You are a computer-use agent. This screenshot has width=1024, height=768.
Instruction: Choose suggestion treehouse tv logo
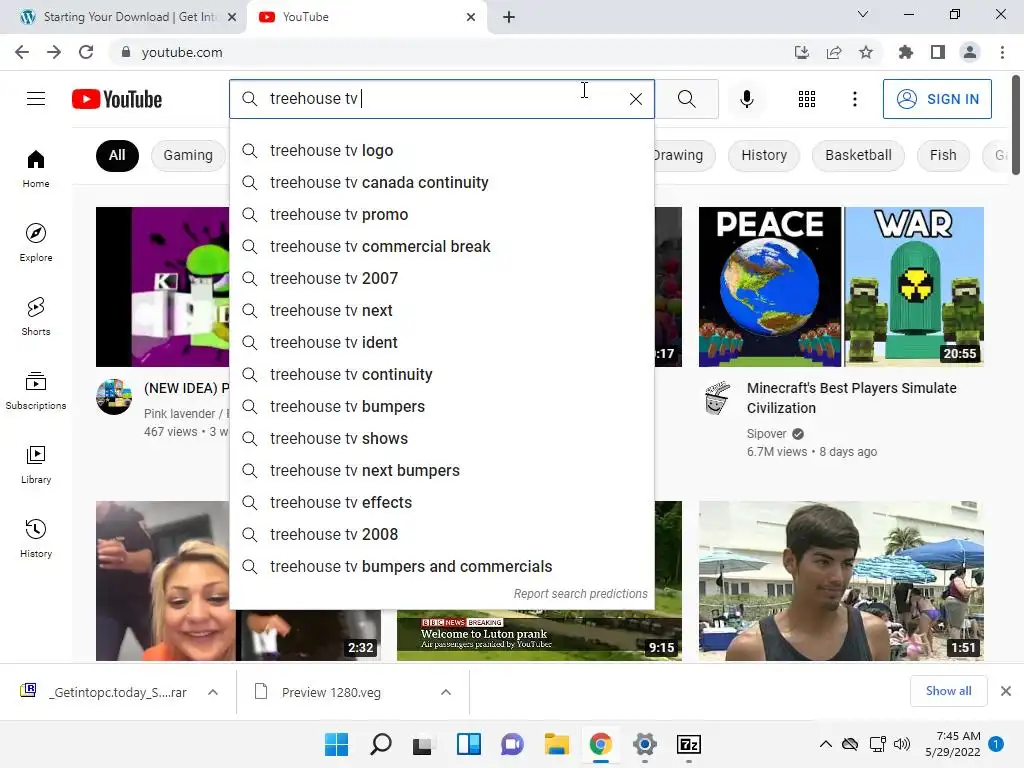click(x=441, y=150)
